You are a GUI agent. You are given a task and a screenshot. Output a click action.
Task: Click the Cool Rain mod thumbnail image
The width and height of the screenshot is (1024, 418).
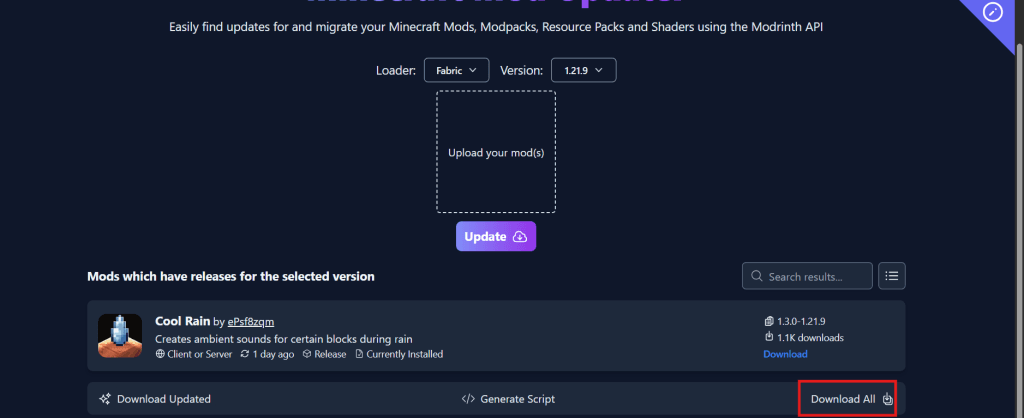(120, 335)
